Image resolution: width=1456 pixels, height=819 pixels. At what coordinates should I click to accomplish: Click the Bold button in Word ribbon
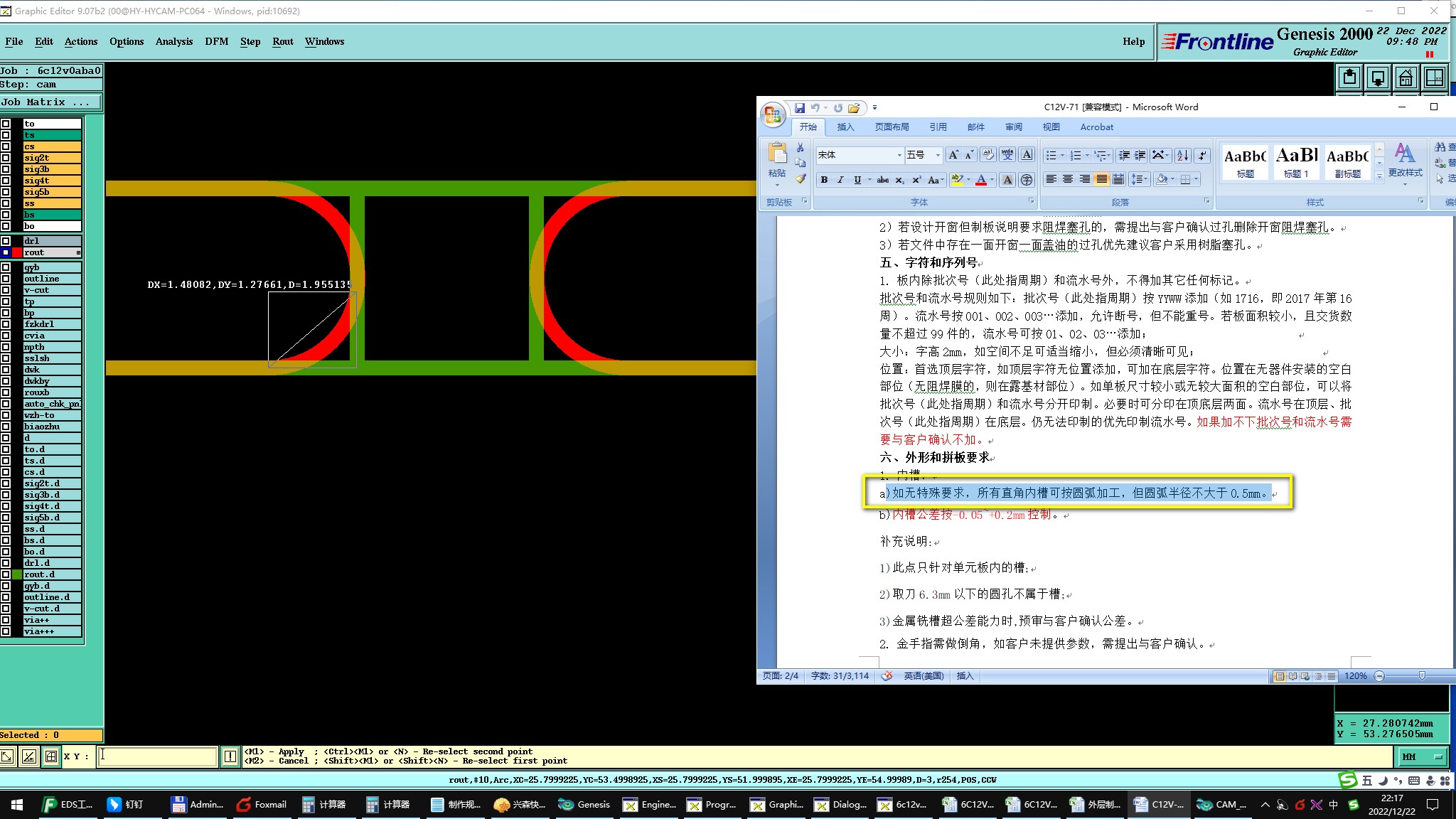click(x=824, y=180)
